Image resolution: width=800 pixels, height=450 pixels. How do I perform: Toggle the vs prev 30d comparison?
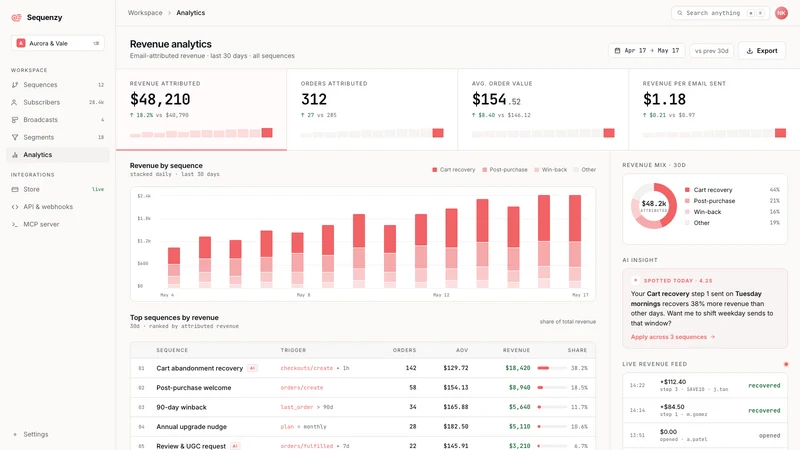pos(711,51)
